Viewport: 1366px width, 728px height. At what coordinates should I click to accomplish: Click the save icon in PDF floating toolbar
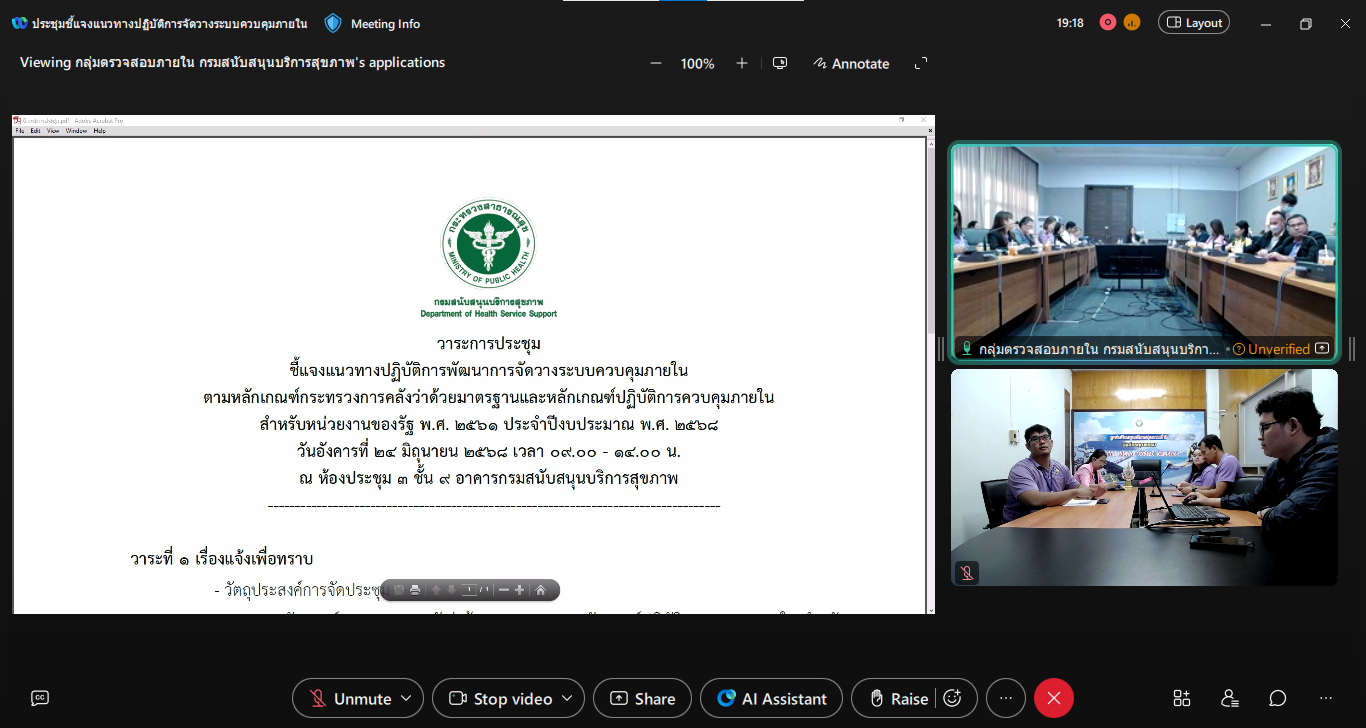pyautogui.click(x=398, y=590)
